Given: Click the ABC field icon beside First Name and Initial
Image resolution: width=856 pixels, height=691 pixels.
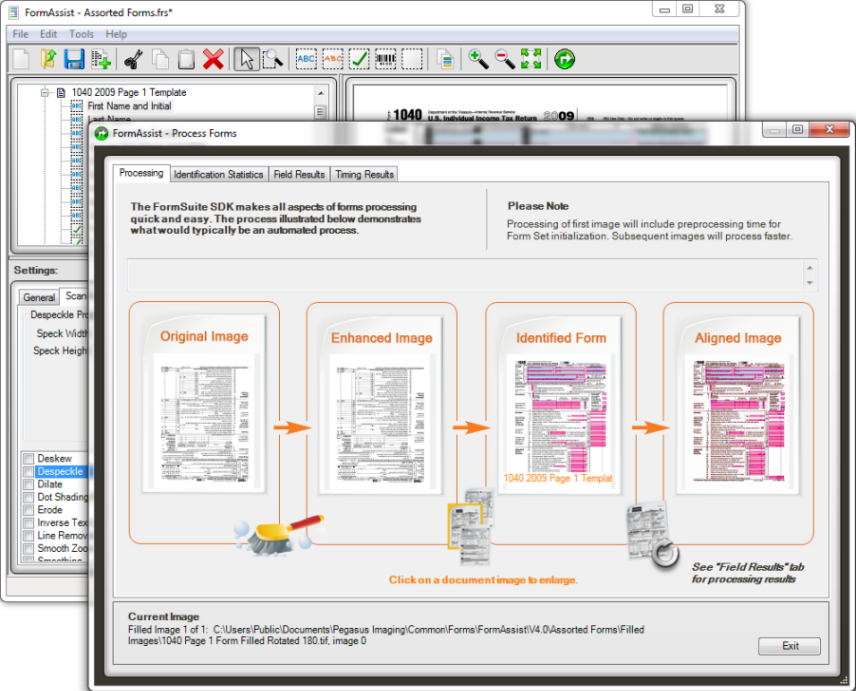Looking at the screenshot, I should click(77, 106).
